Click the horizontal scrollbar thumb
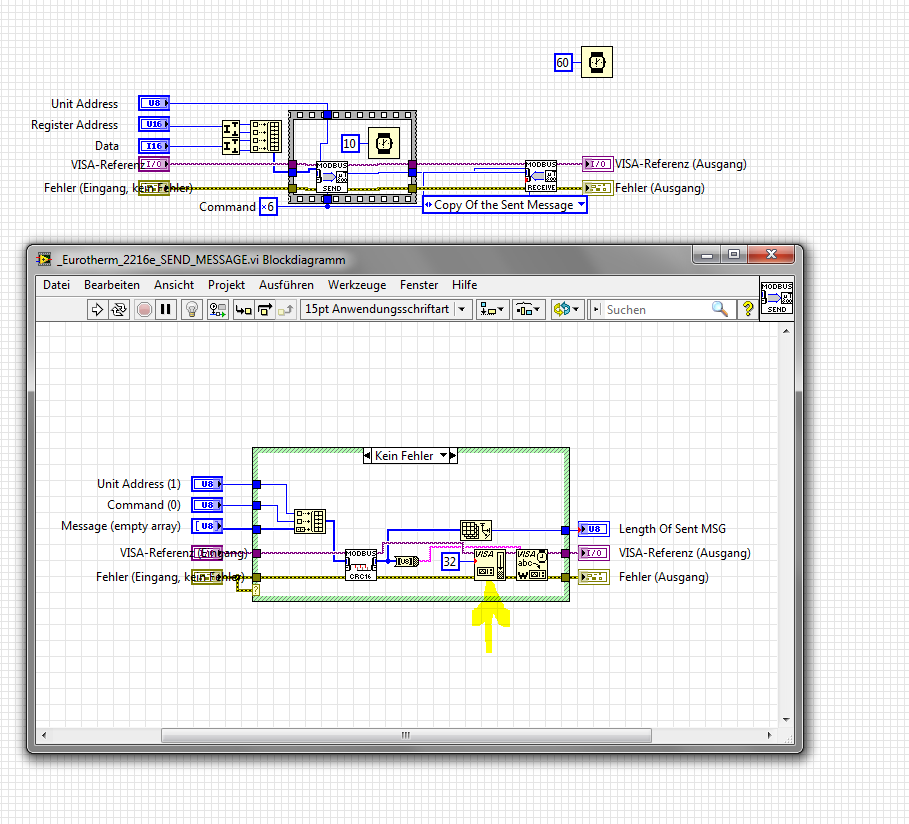909x824 pixels. pos(406,735)
